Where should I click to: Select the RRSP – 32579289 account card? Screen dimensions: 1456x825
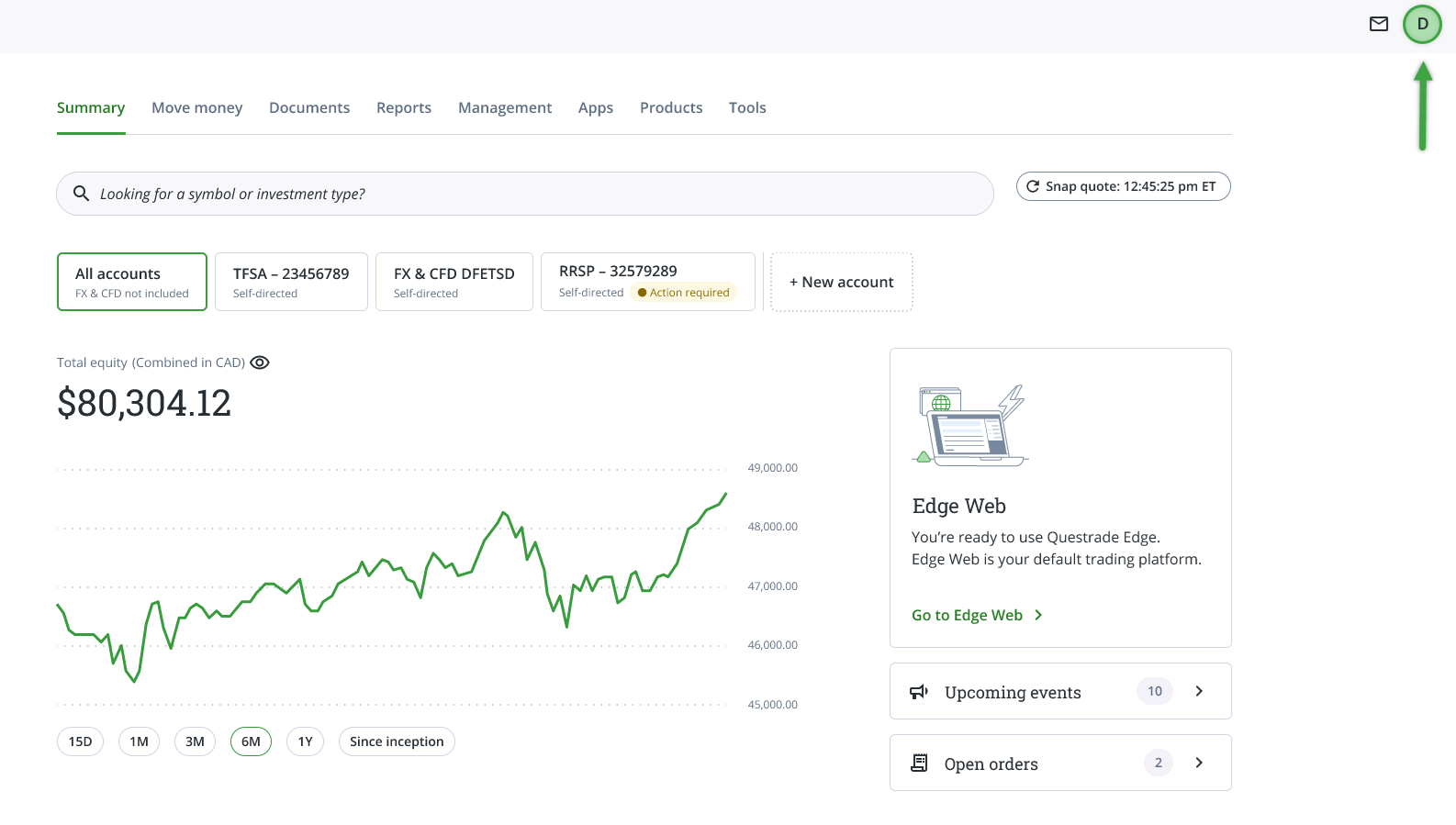647,281
